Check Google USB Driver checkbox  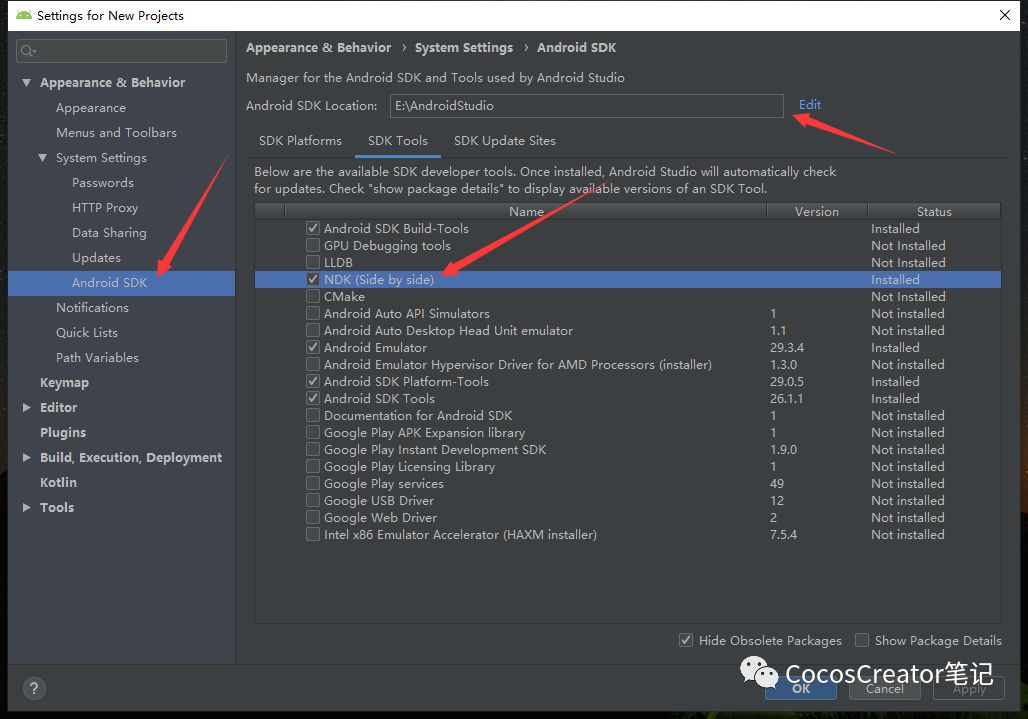click(313, 501)
